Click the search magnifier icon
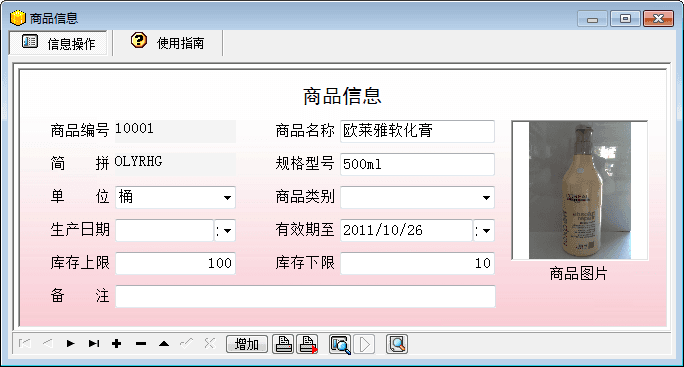Screen dimensions: 684x367 pos(397,344)
